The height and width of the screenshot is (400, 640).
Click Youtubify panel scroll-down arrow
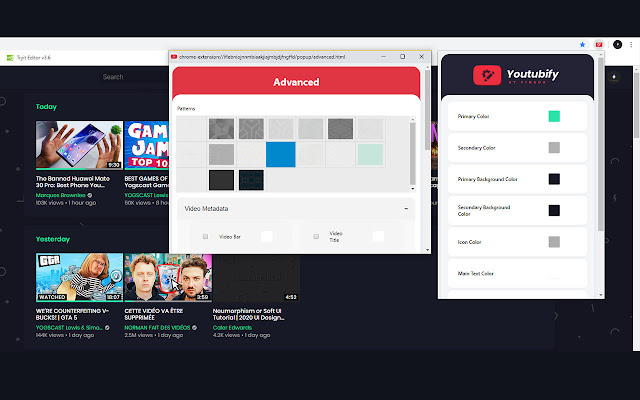[x=601, y=295]
